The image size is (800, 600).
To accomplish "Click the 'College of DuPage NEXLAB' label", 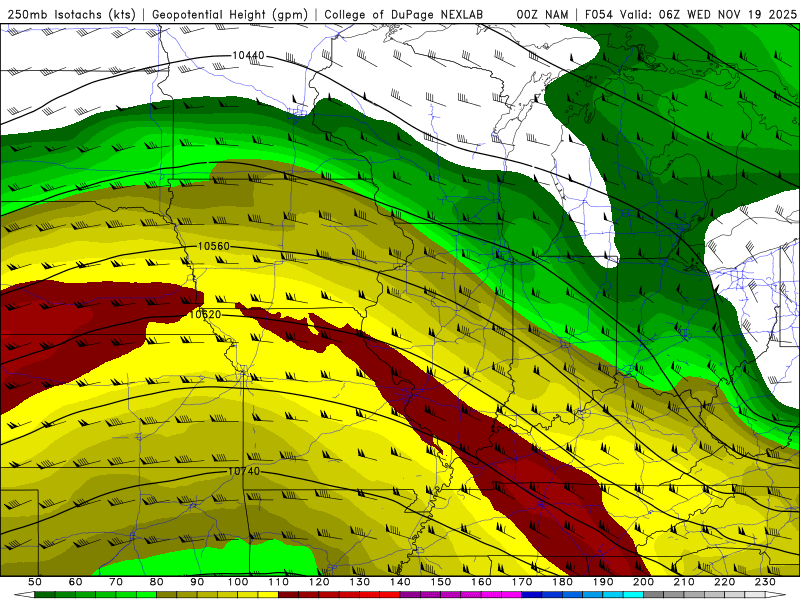I will (x=404, y=15).
